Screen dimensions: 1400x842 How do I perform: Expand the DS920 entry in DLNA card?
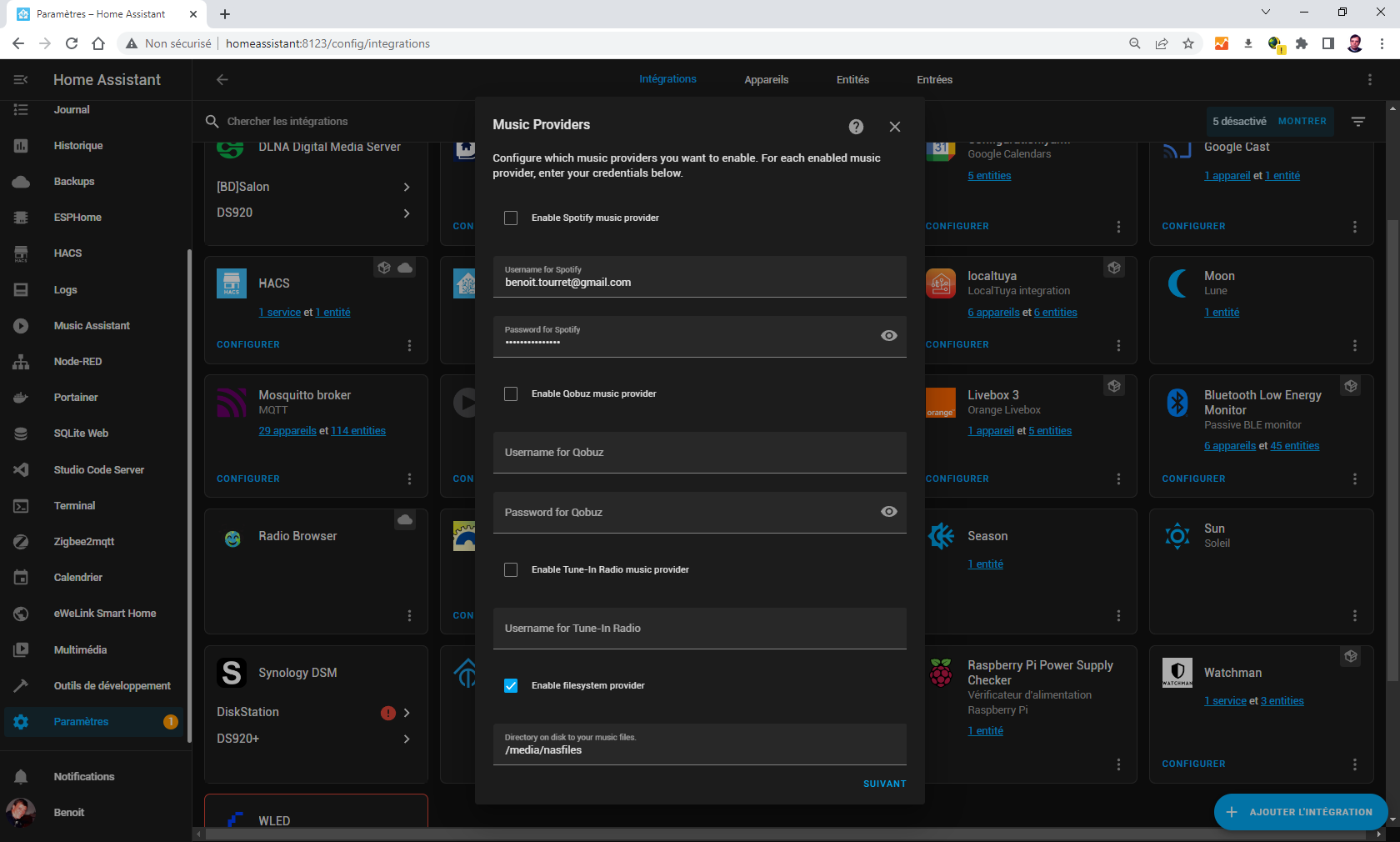pyautogui.click(x=315, y=213)
